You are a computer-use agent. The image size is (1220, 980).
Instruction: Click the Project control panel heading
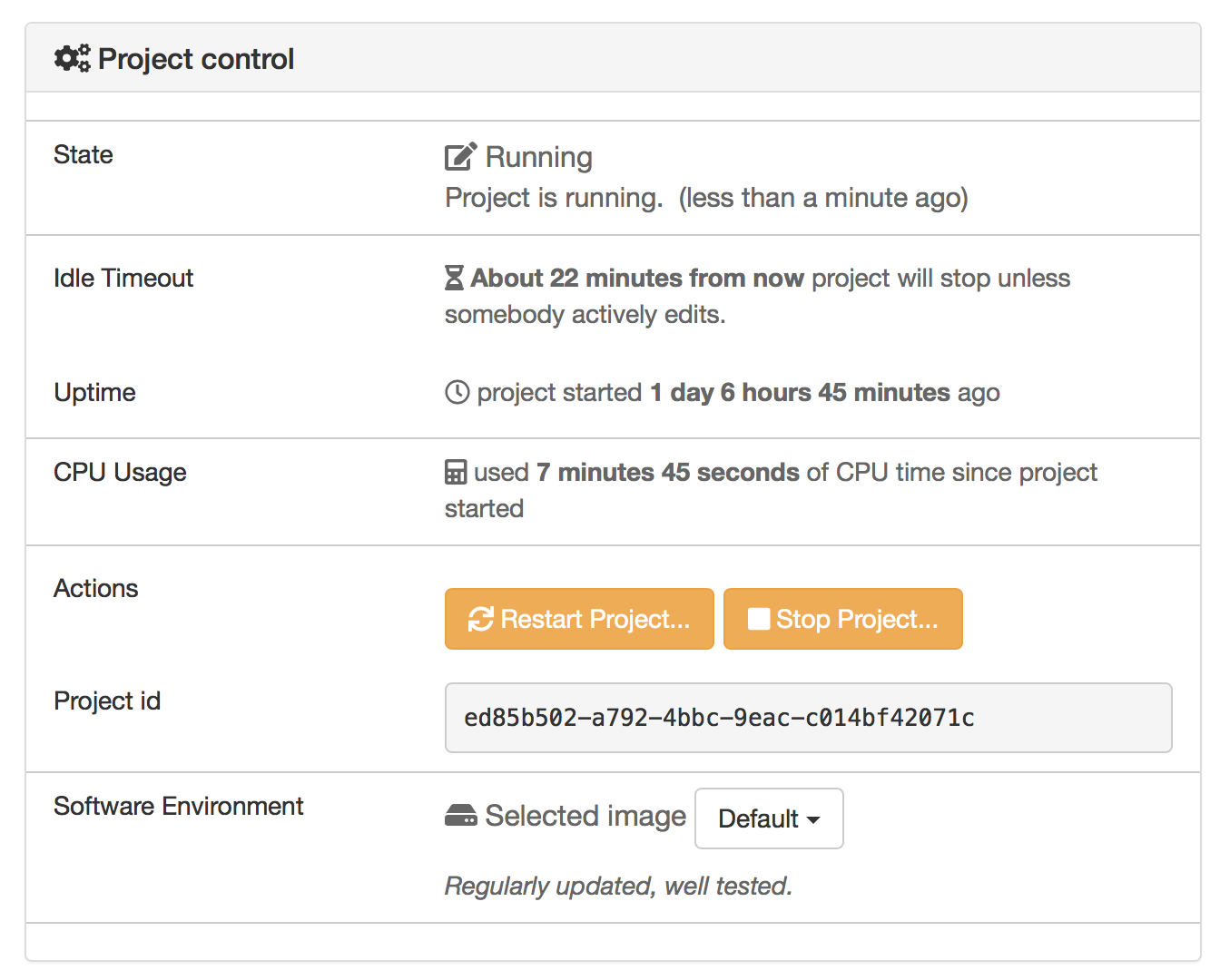[196, 59]
